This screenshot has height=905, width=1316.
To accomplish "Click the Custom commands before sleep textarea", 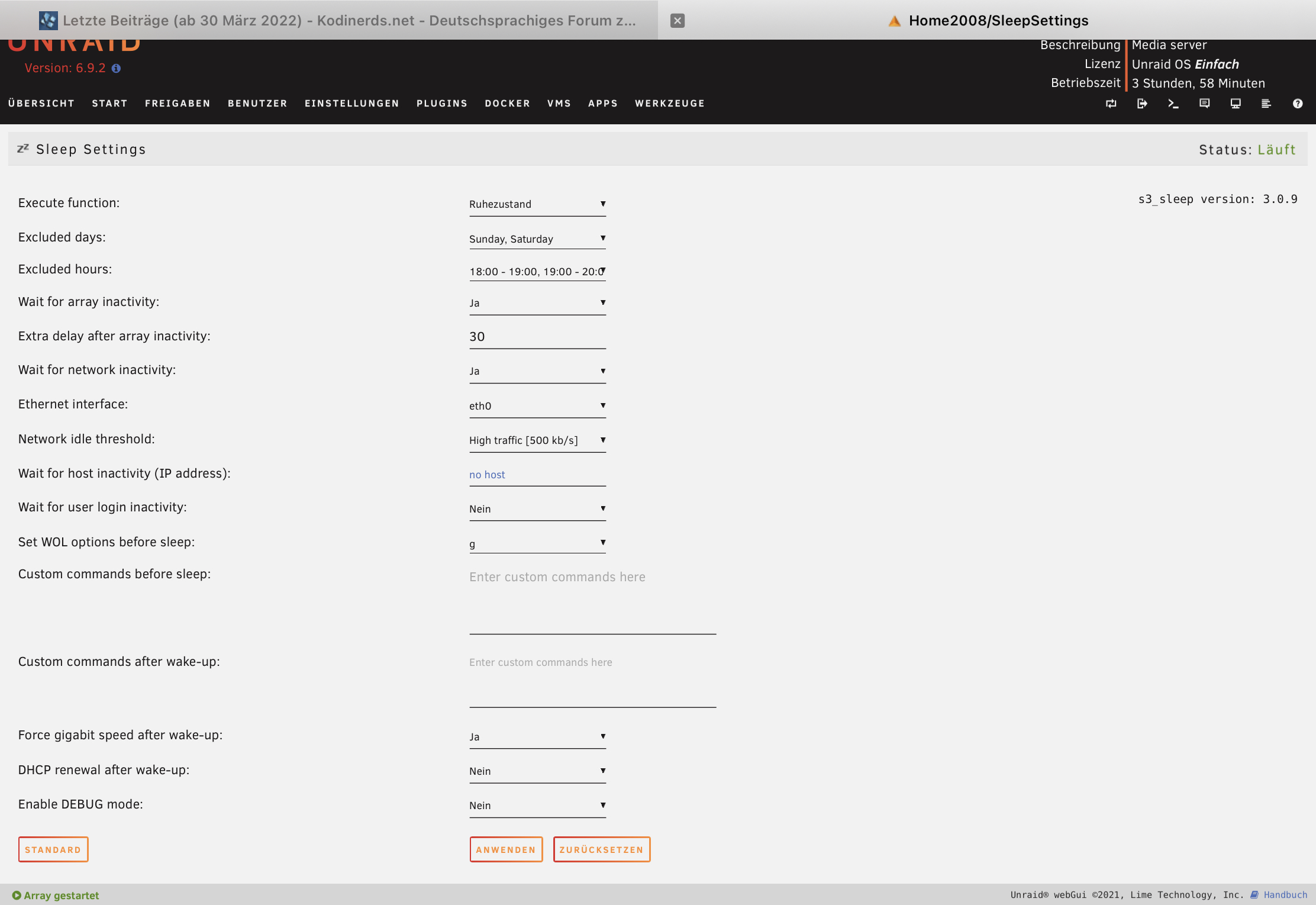I will 592,601.
